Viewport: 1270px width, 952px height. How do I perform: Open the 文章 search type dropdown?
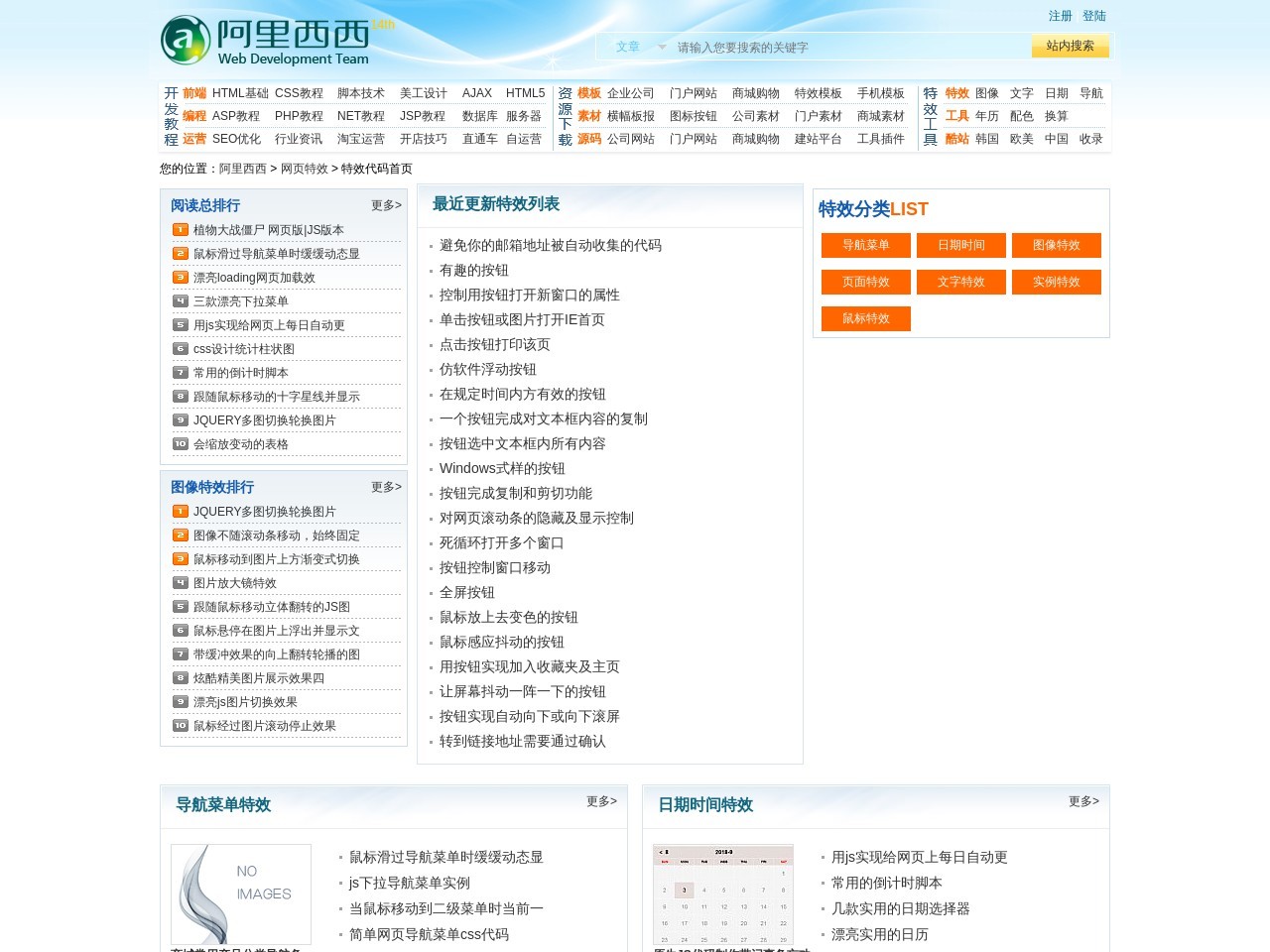[640, 47]
